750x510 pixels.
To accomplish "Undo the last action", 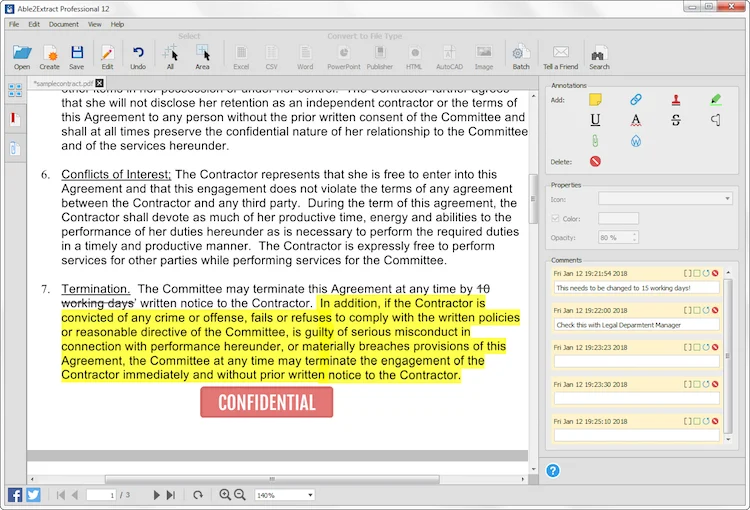I will coord(138,56).
